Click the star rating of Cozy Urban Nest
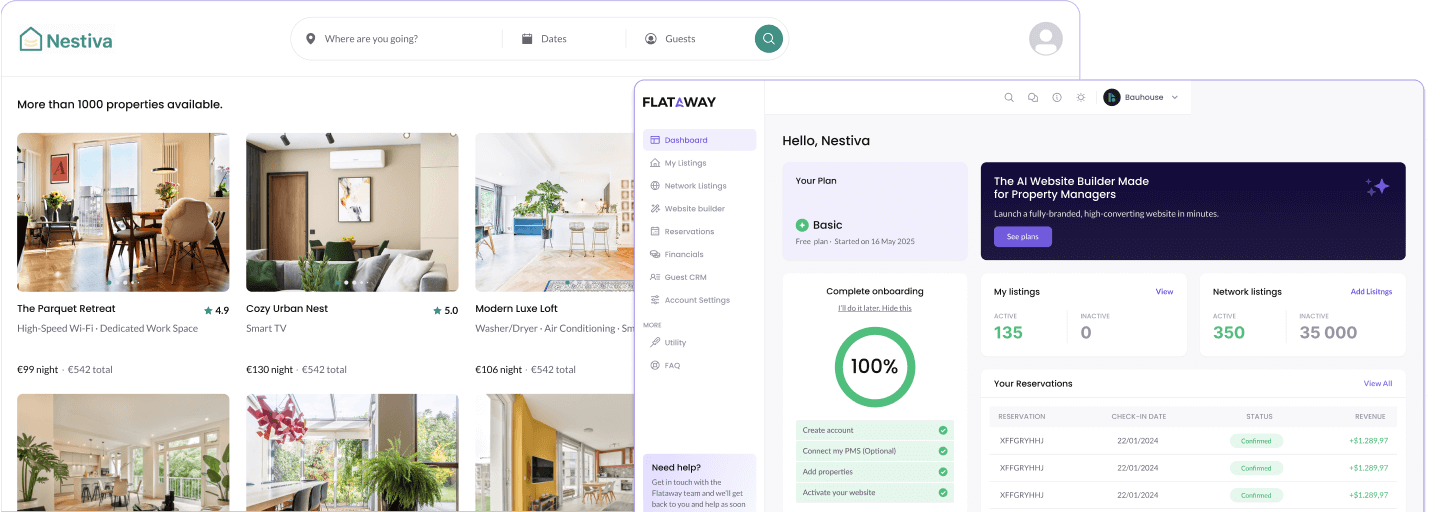1440x512 pixels. 445,310
